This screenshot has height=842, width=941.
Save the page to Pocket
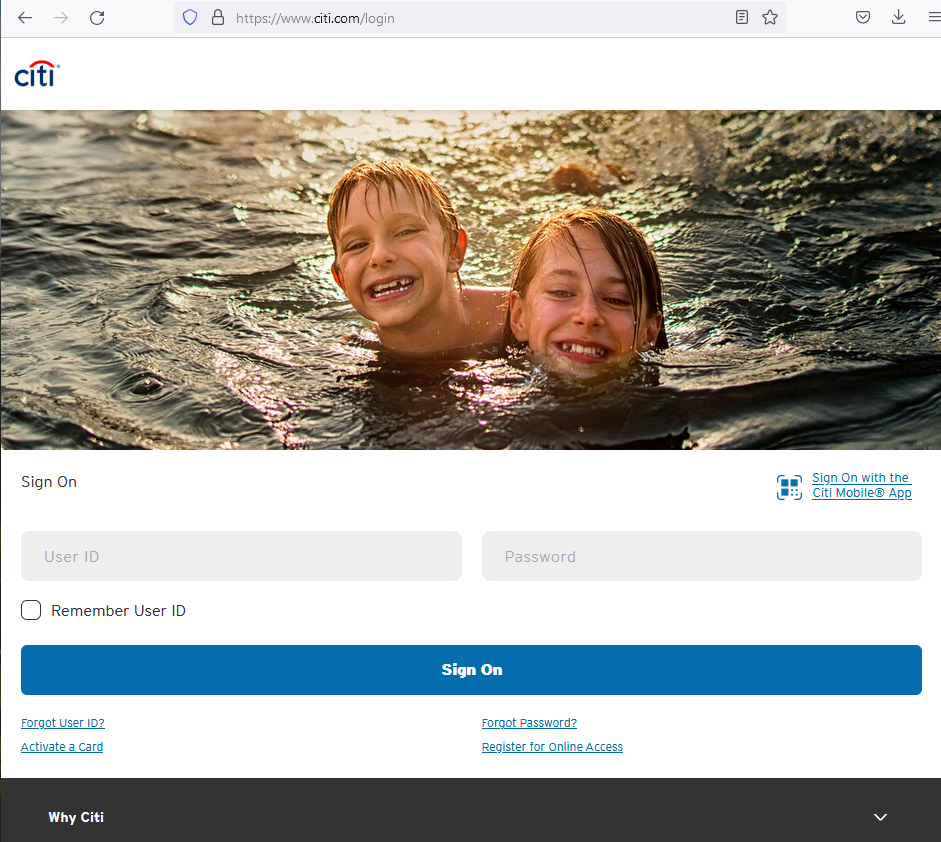coord(862,17)
